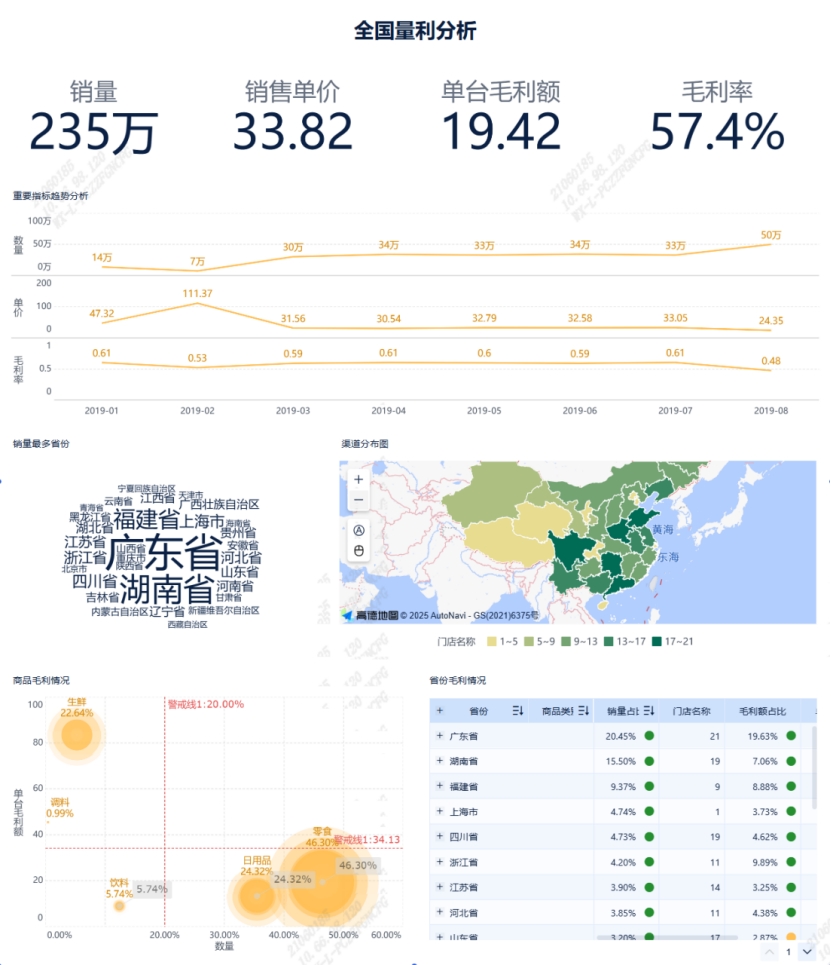Click the 24.35 unit price data label
The height and width of the screenshot is (965, 831).
(771, 321)
